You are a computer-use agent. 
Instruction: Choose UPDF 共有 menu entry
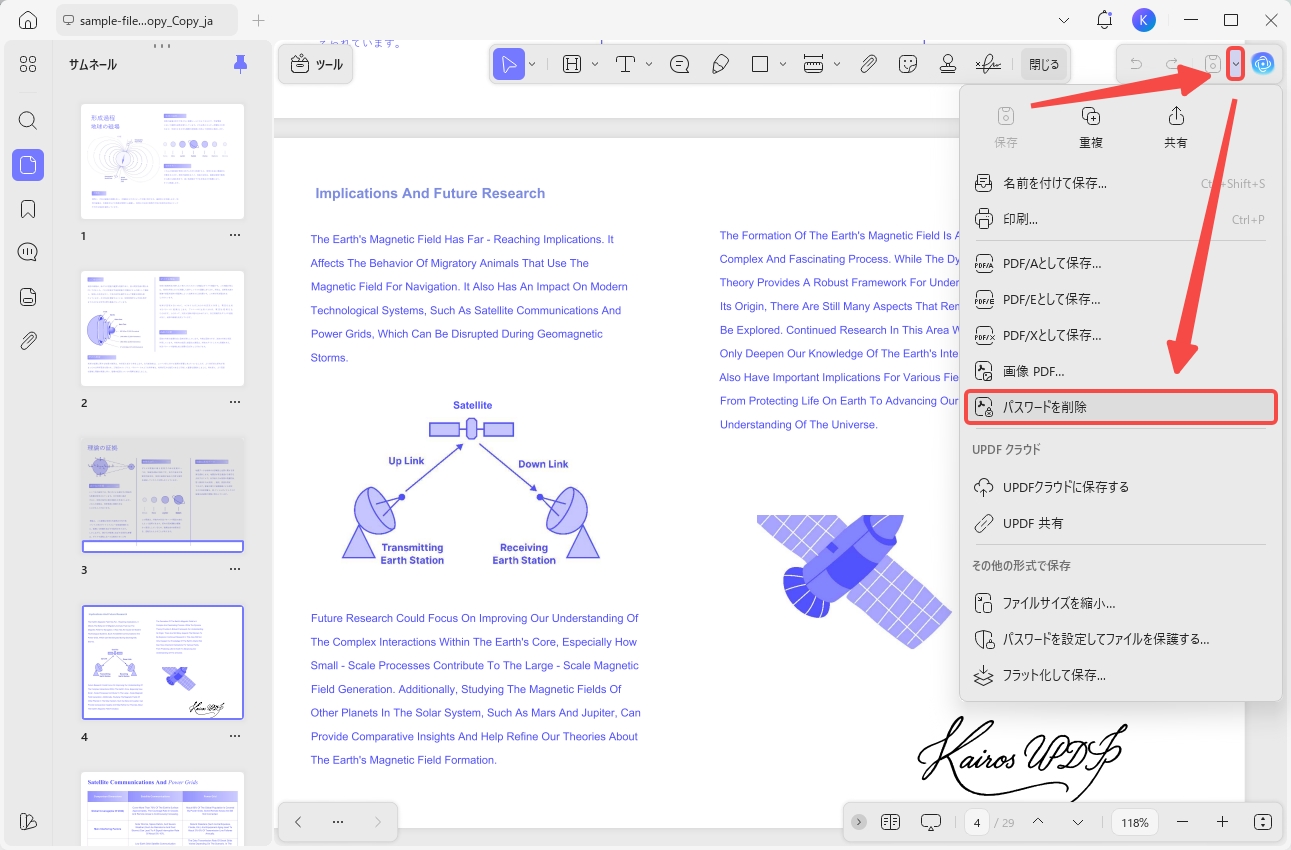pyautogui.click(x=1121, y=523)
